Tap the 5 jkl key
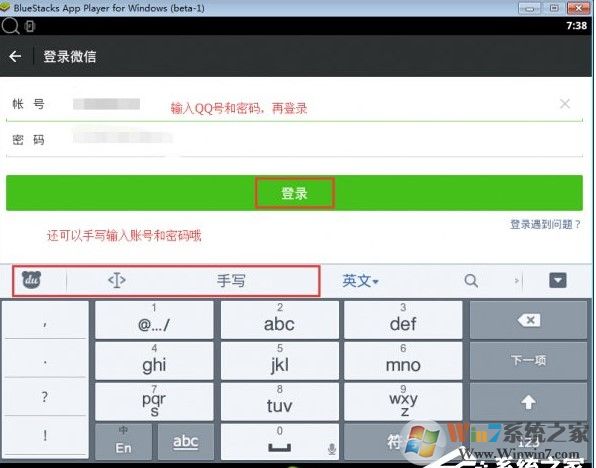 [279, 360]
